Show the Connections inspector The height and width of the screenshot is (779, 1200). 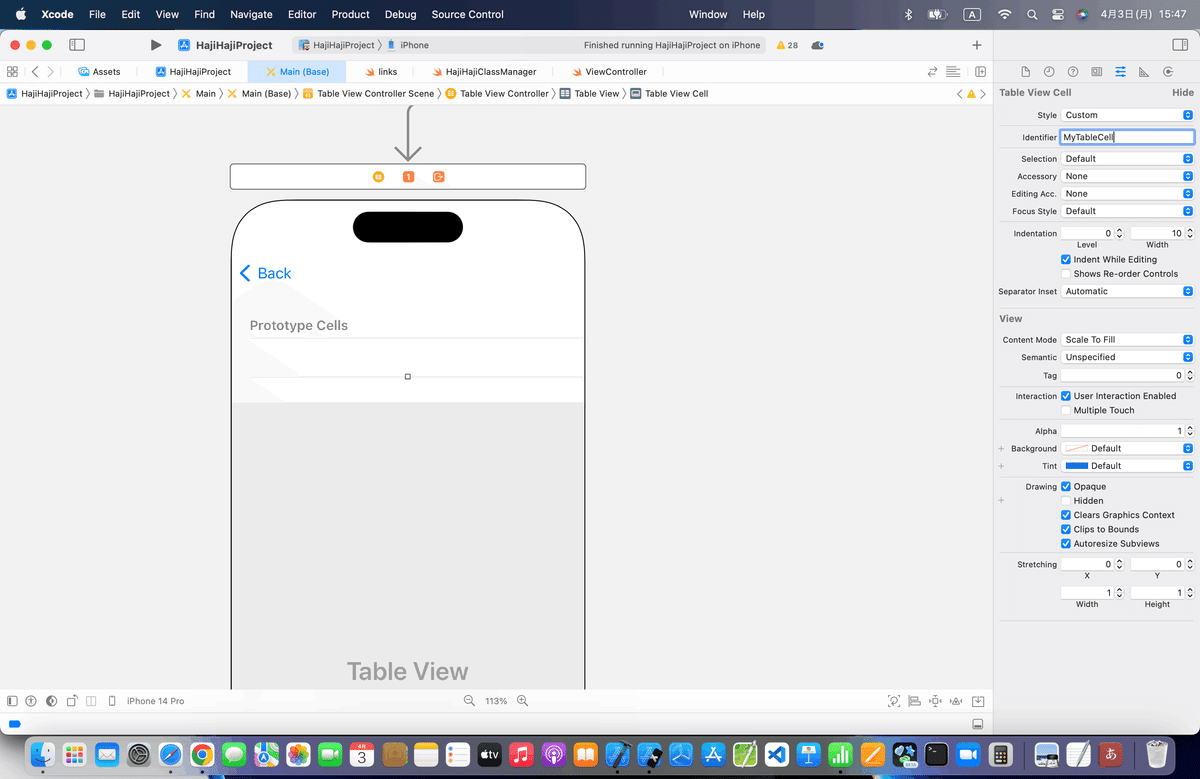(x=1167, y=72)
